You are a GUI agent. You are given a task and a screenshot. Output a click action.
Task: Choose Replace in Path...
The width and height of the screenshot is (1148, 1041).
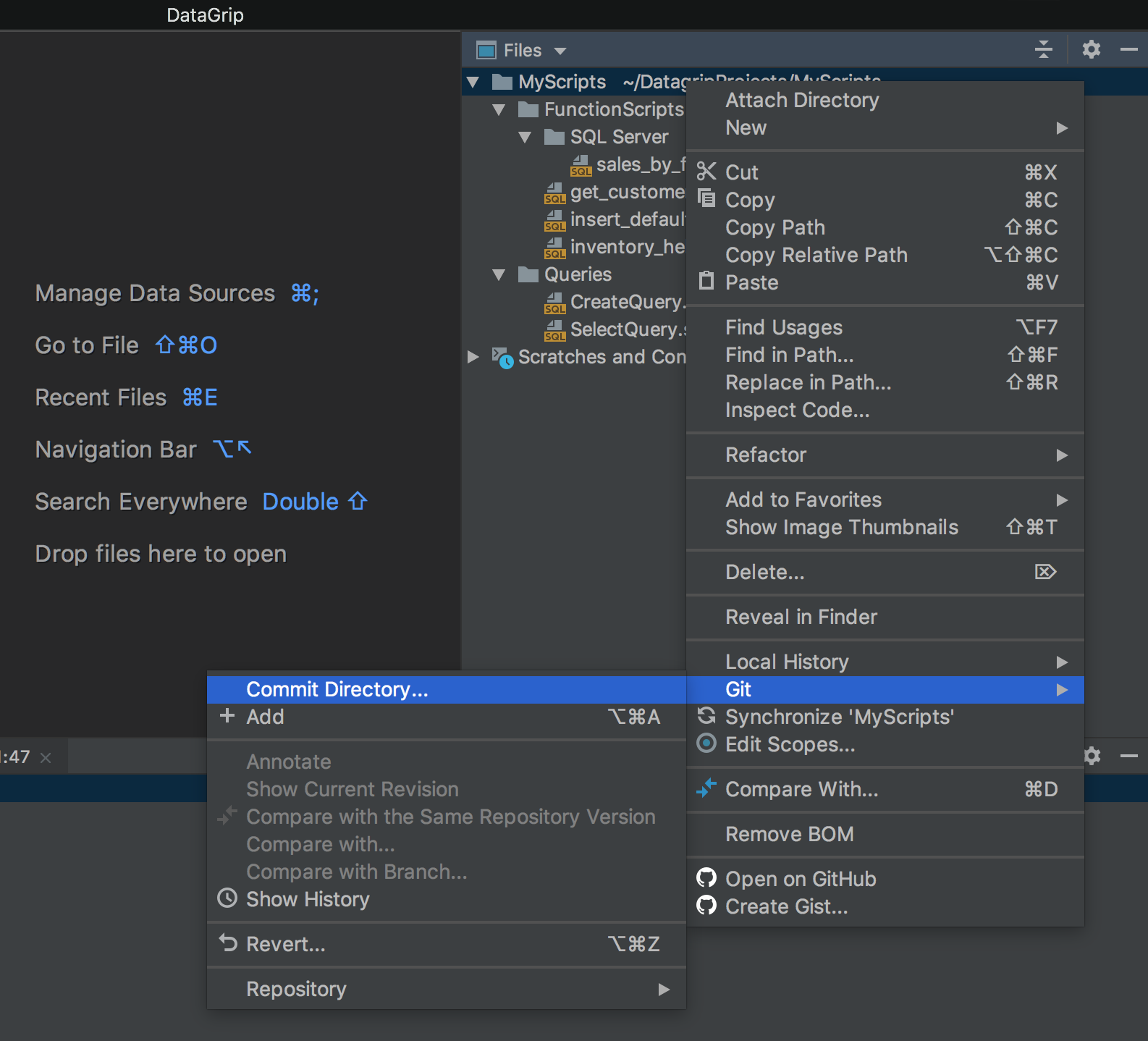click(x=885, y=382)
